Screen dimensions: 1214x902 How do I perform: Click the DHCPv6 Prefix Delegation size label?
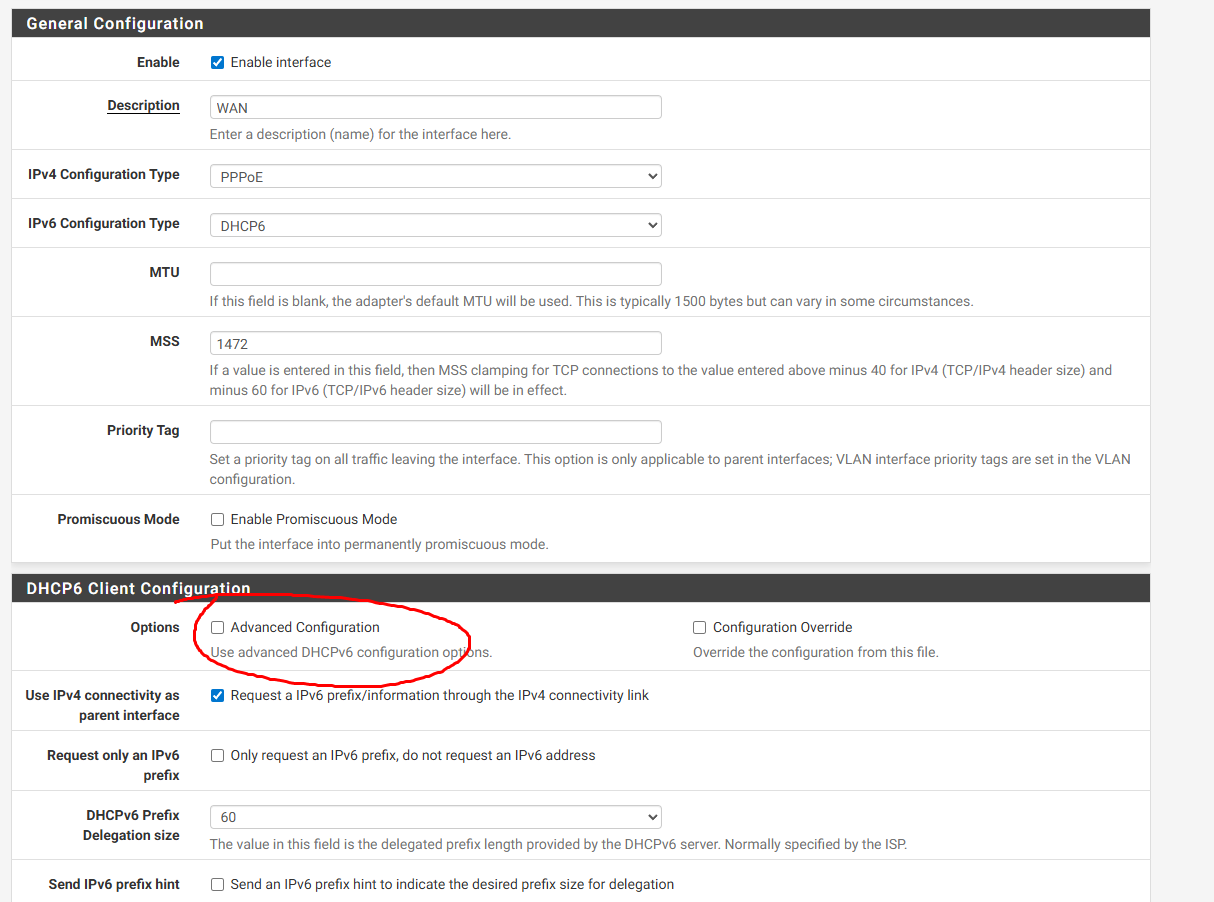tap(131, 825)
